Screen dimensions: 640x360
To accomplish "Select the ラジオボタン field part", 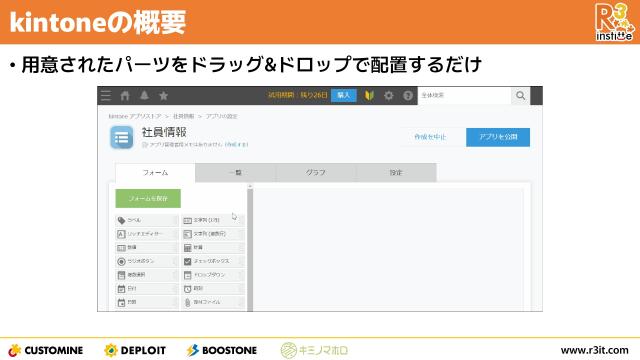I will coord(147,261).
